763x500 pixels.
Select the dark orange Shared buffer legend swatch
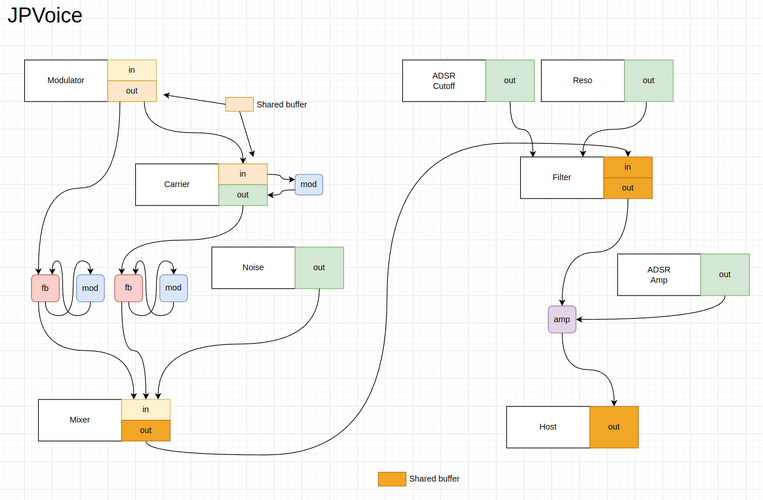(x=392, y=479)
